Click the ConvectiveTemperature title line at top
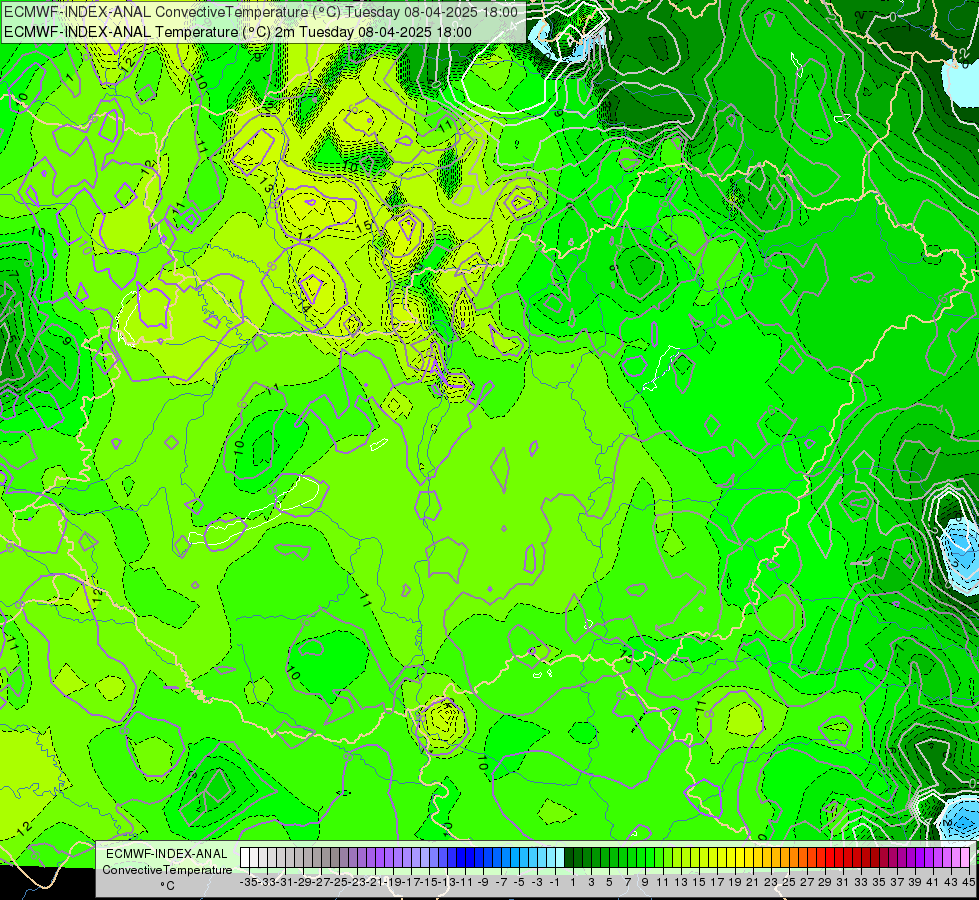The image size is (979, 900). coord(262,12)
